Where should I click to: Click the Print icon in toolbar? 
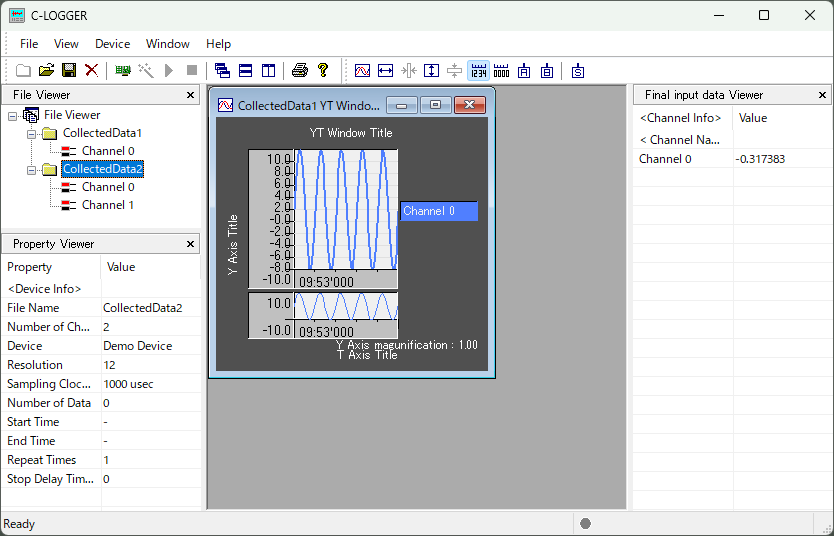click(x=299, y=70)
